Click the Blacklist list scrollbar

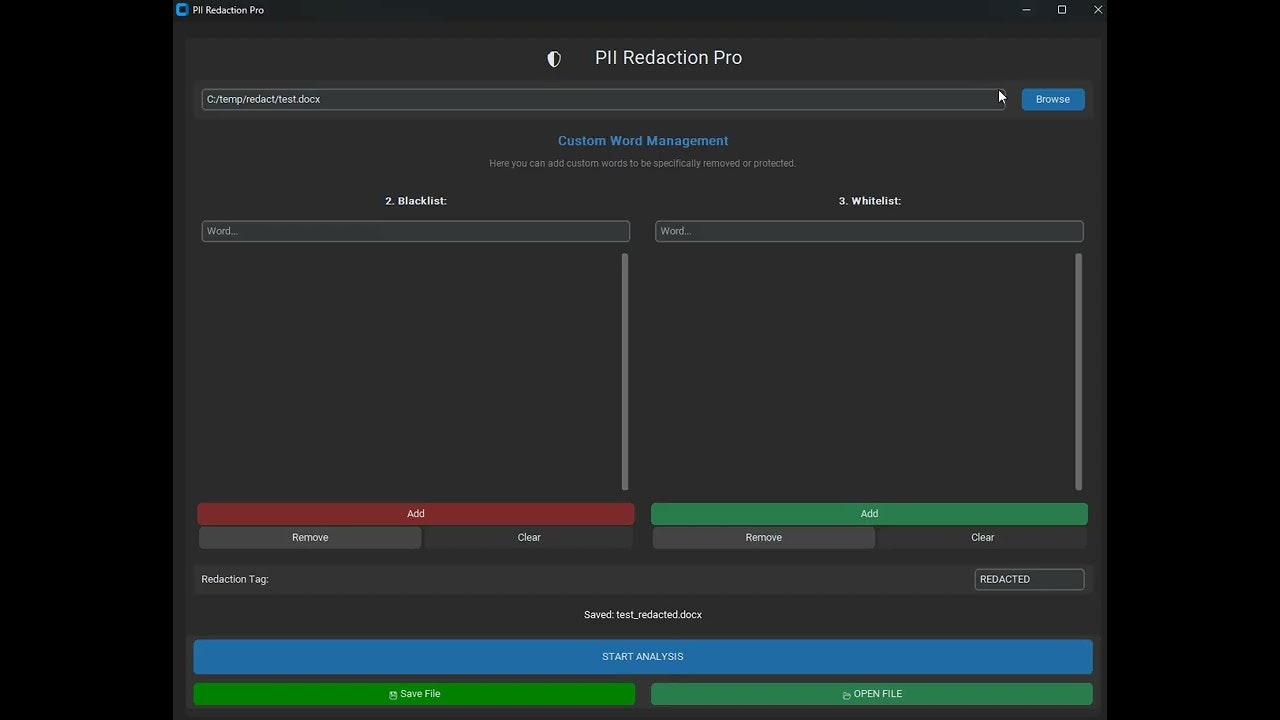pyautogui.click(x=625, y=372)
